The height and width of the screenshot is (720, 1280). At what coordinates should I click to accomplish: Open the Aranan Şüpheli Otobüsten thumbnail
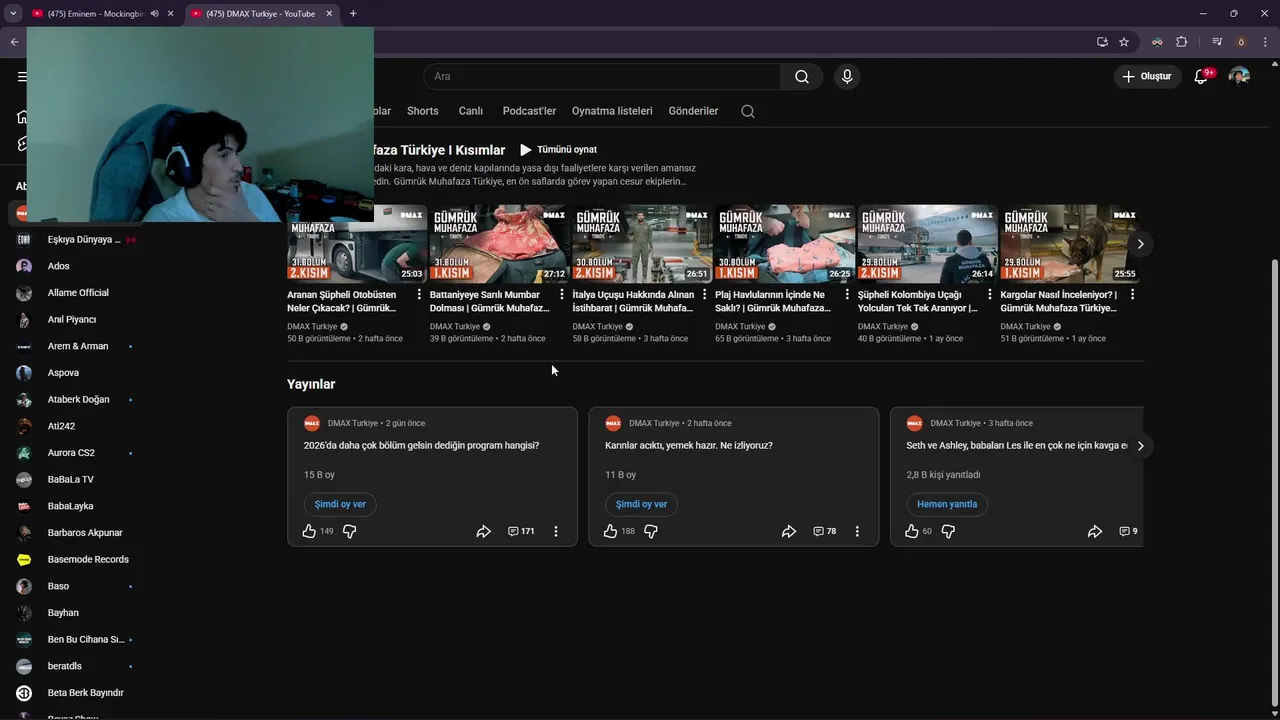[x=357, y=244]
